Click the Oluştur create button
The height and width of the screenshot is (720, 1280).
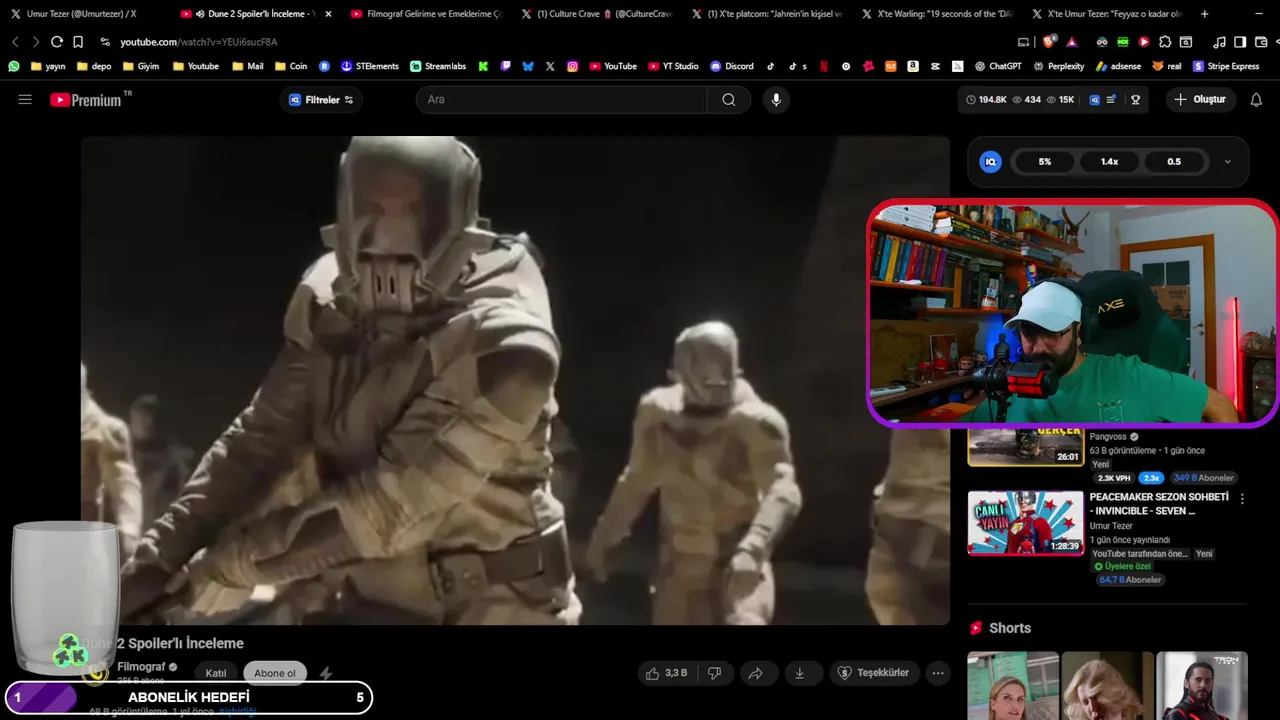tap(1200, 100)
